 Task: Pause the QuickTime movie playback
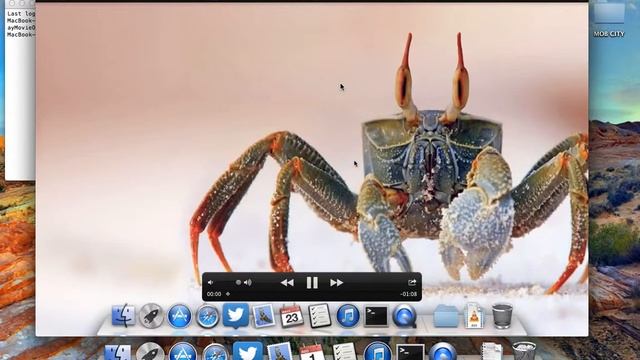click(x=312, y=282)
